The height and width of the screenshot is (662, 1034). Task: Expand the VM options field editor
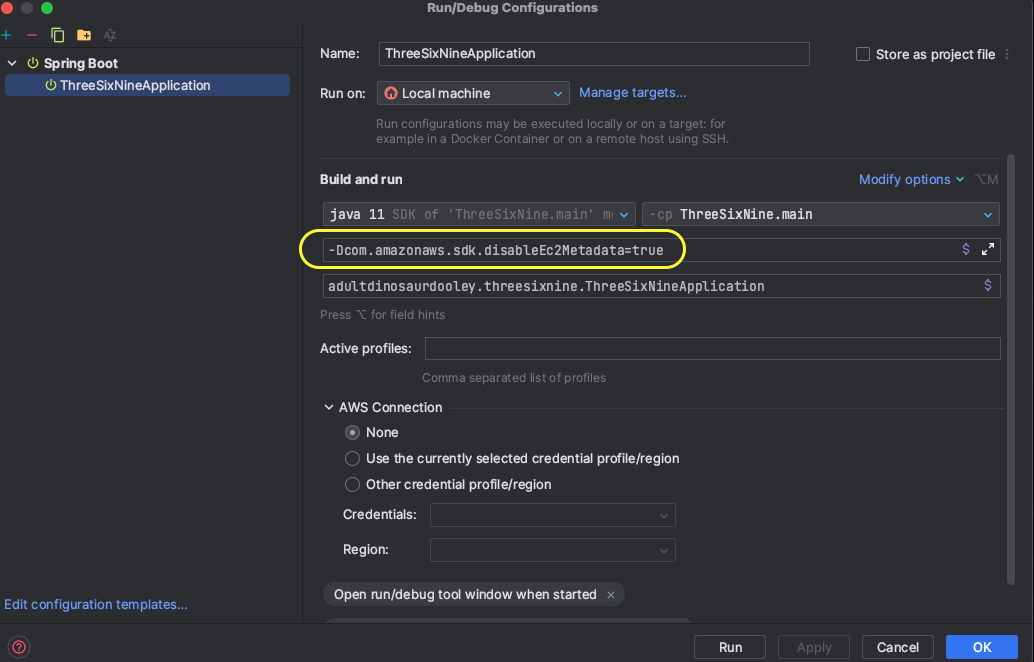click(988, 249)
